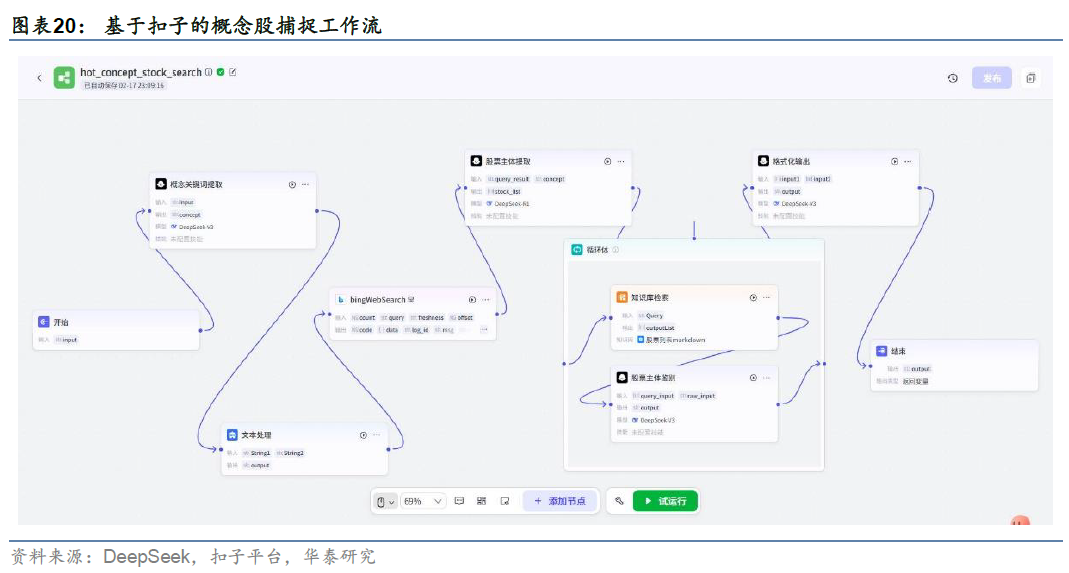
Task: Open the more menu on bingWebSearch node
Action: pos(486,299)
